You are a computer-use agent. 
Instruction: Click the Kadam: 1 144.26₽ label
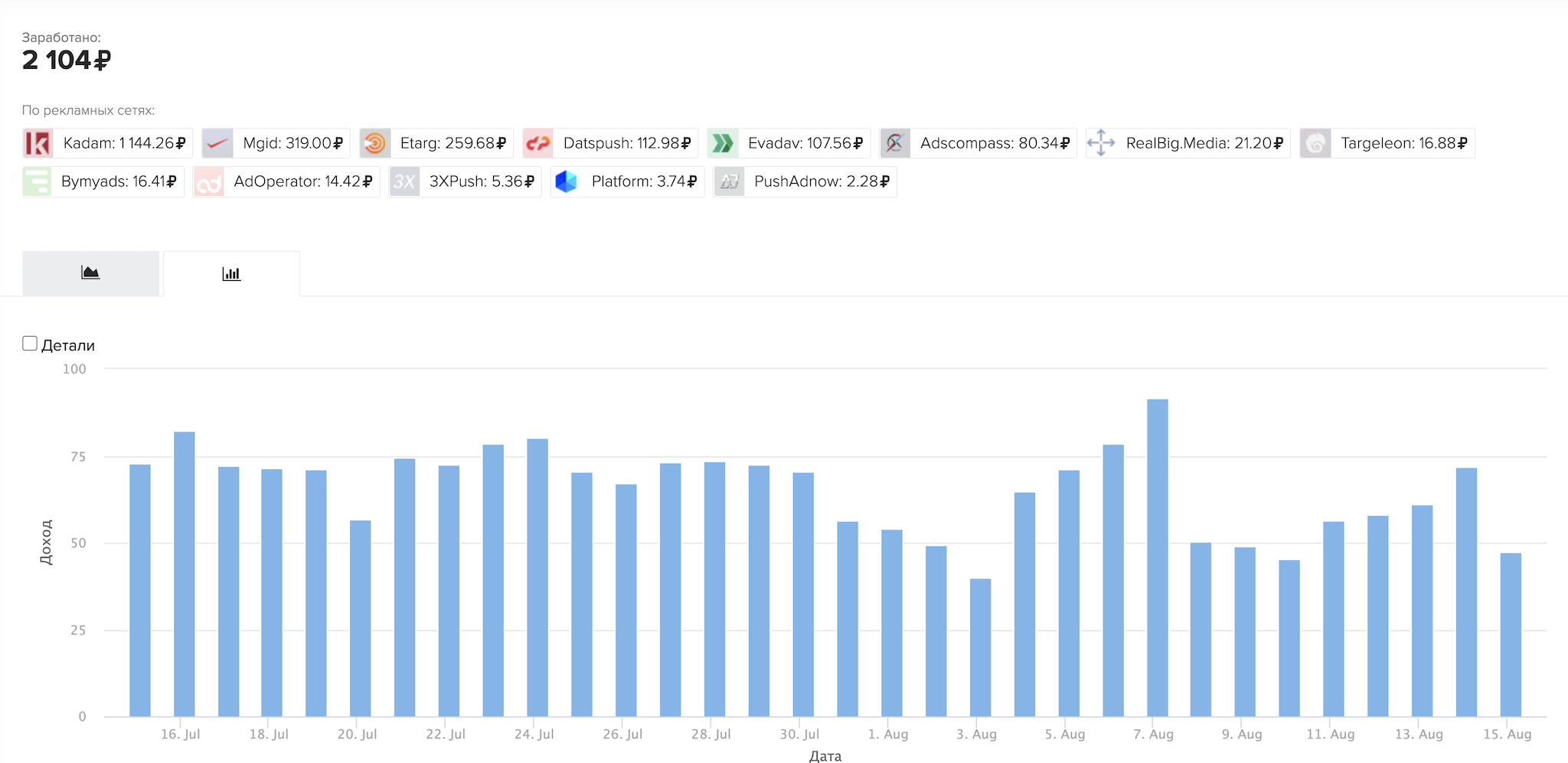[125, 143]
